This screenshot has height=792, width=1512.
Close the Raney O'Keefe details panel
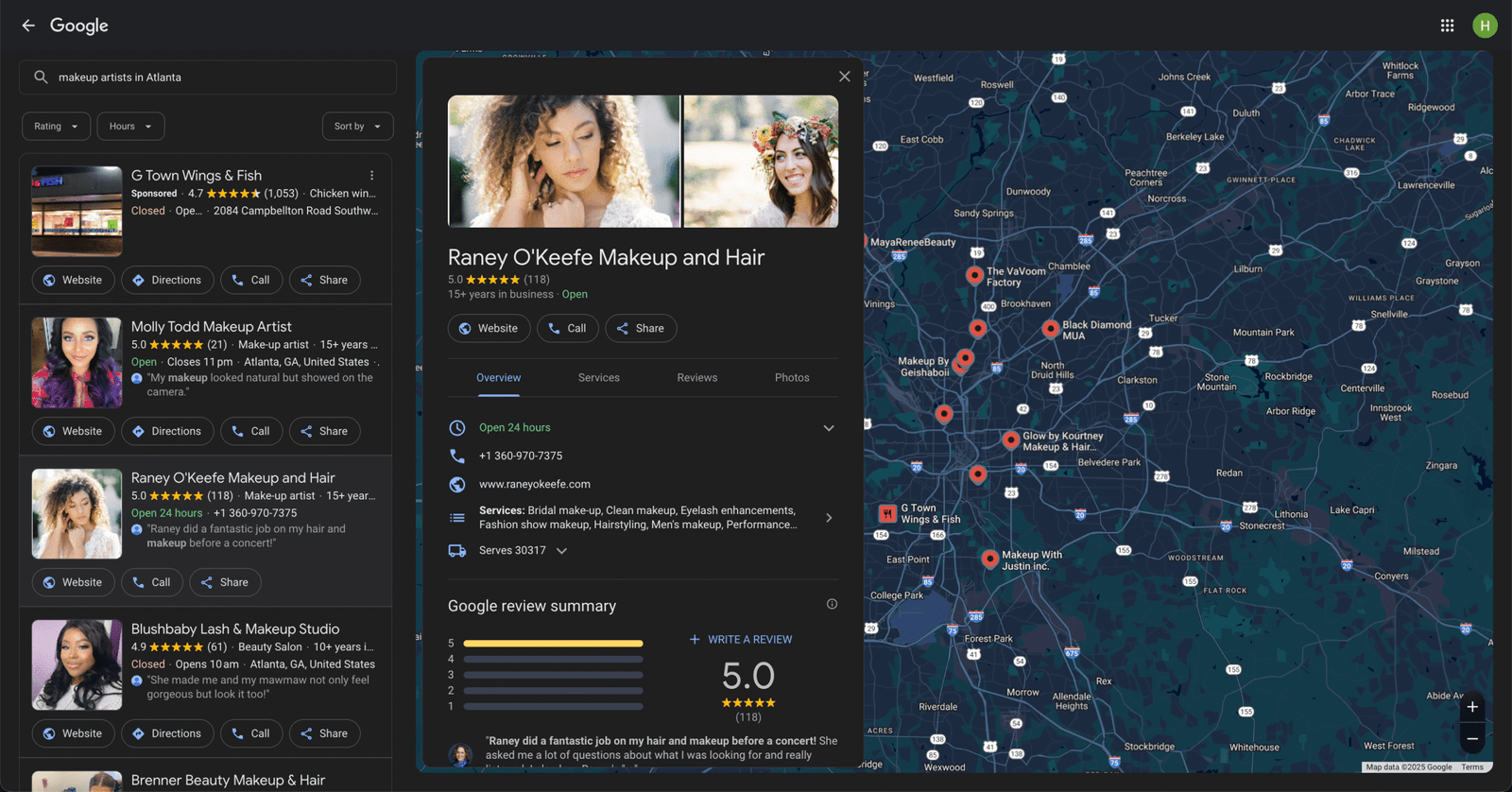pos(844,77)
